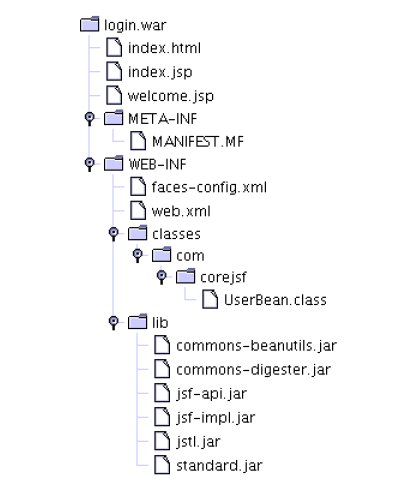Click the login.war root folder icon
Screen dimensions: 404x486
coord(90,24)
